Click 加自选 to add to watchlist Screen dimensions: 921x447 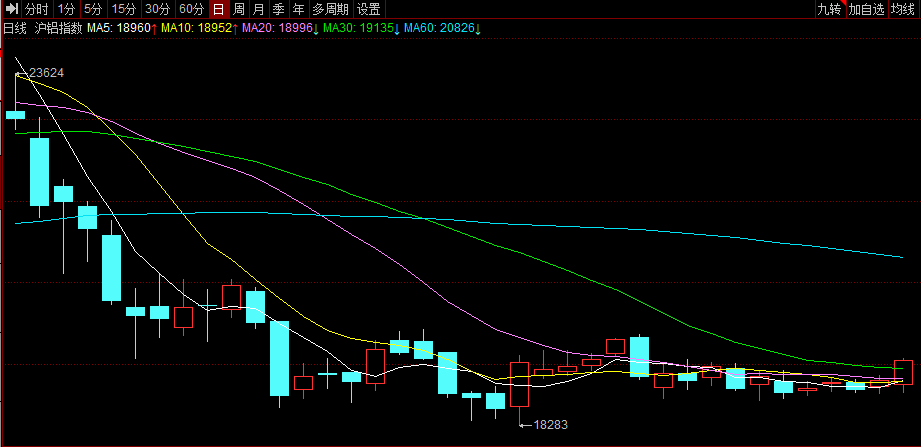coord(867,9)
